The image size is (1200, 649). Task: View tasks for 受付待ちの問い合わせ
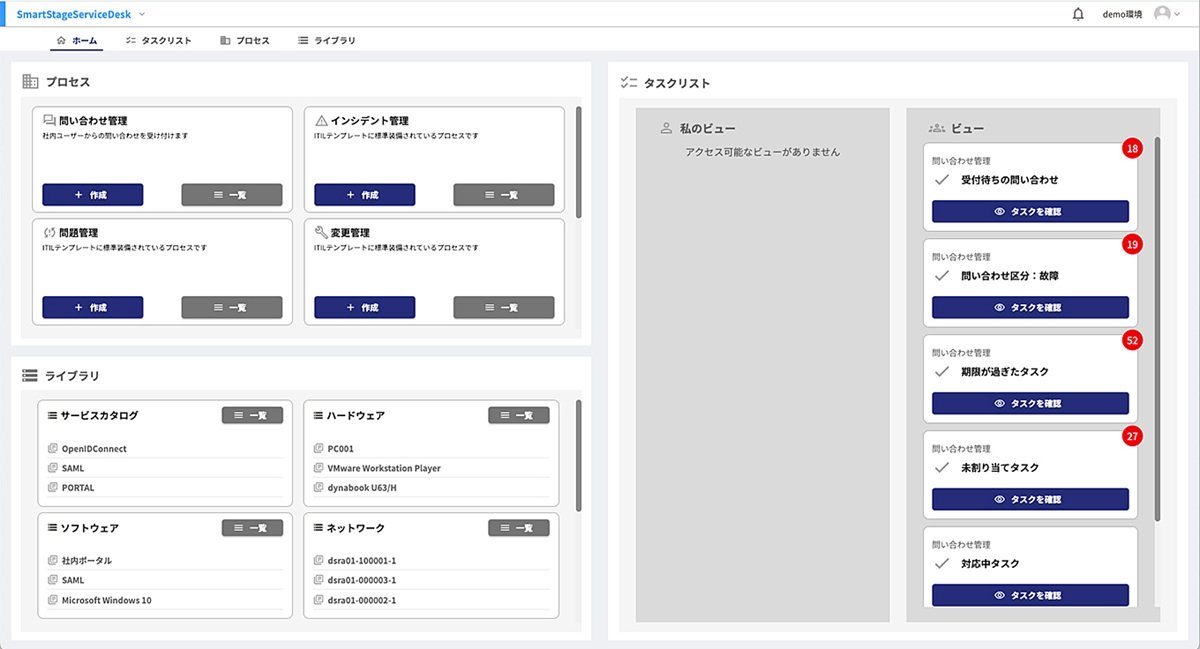1030,211
